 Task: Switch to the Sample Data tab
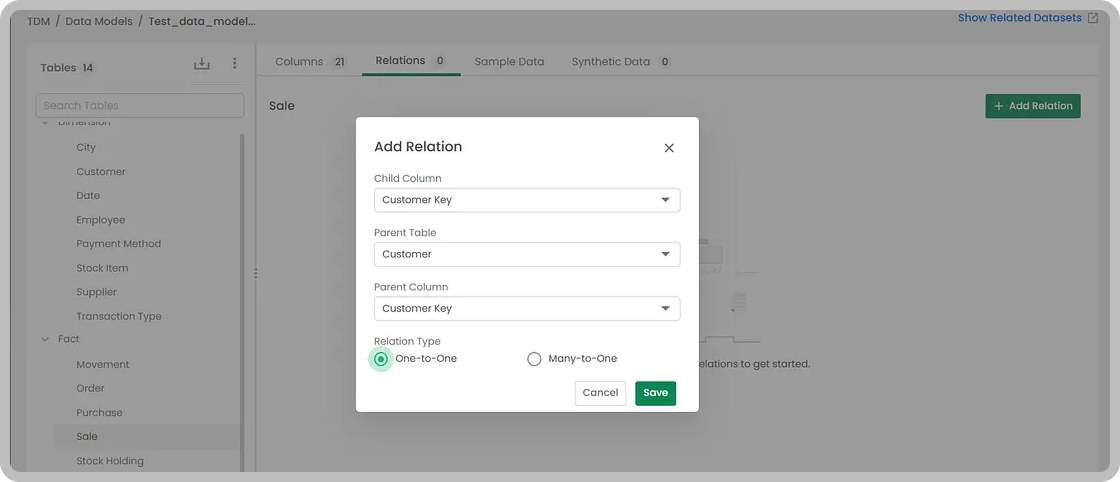coord(509,61)
